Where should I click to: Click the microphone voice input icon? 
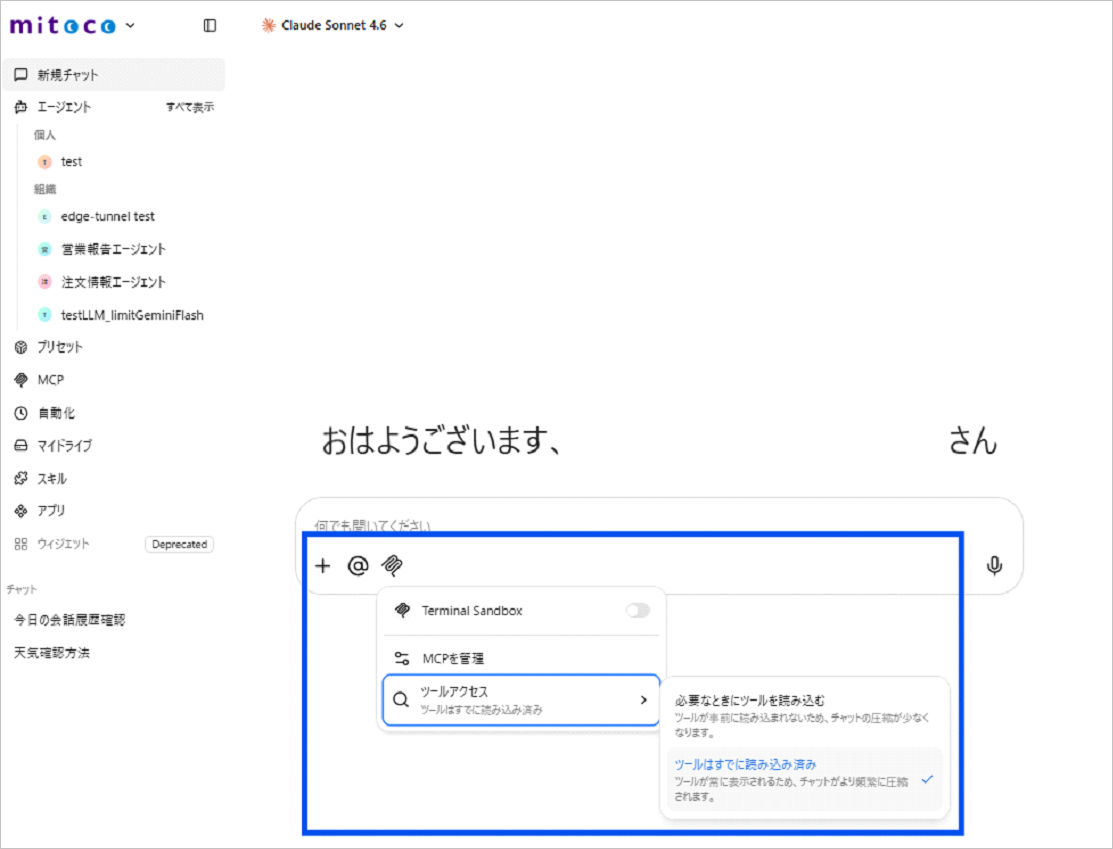click(x=994, y=566)
